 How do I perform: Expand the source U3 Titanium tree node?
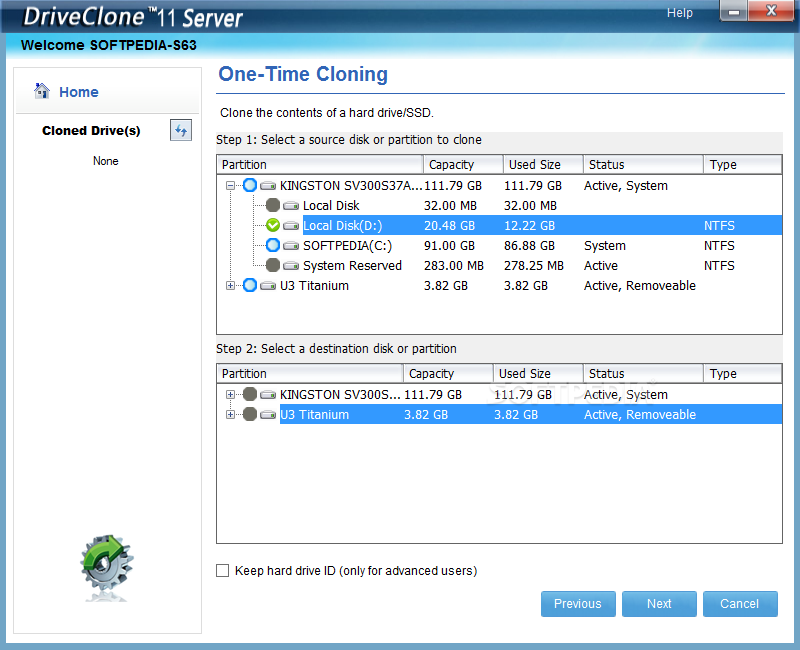231,286
